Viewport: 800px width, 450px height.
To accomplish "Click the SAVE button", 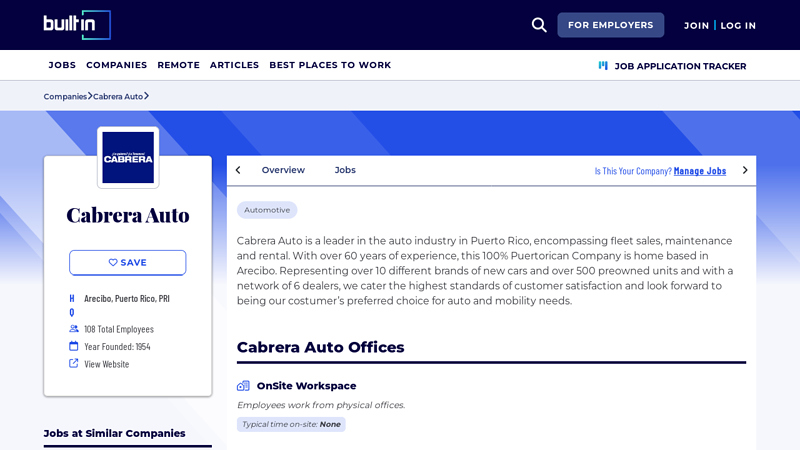I will pos(128,262).
